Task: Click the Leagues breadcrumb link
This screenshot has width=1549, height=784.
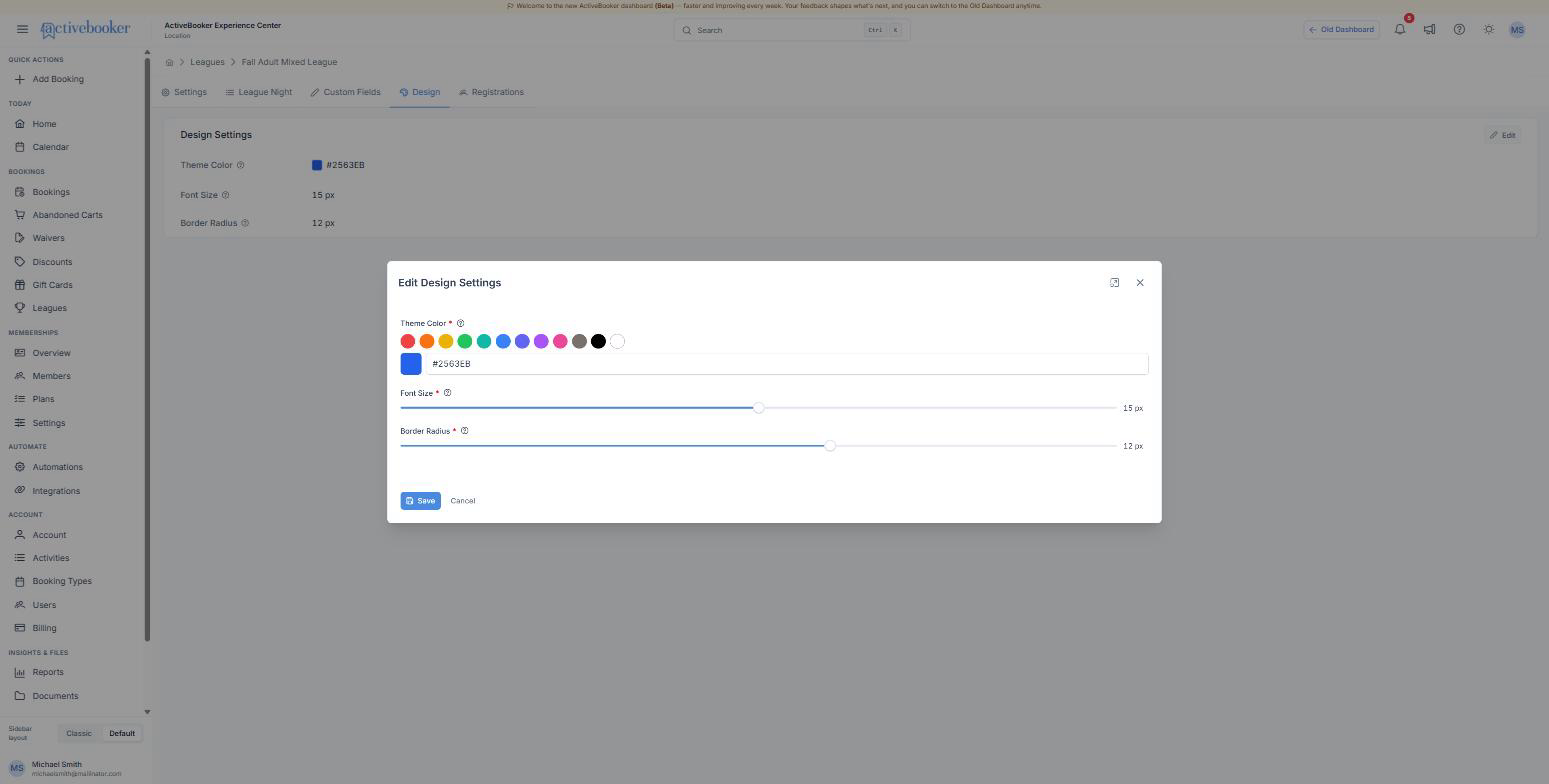Action: (x=207, y=62)
